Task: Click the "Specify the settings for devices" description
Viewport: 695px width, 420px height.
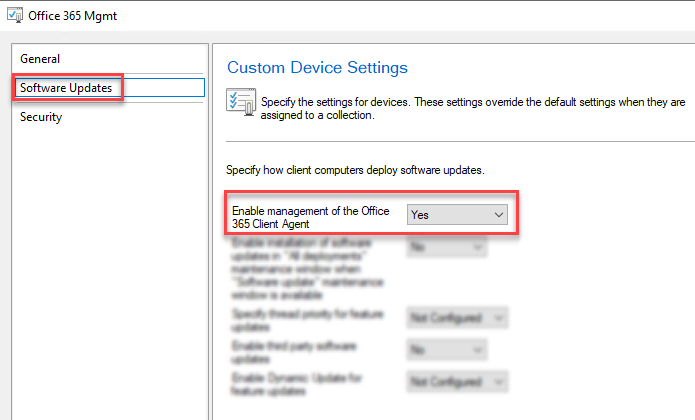Action: click(473, 109)
